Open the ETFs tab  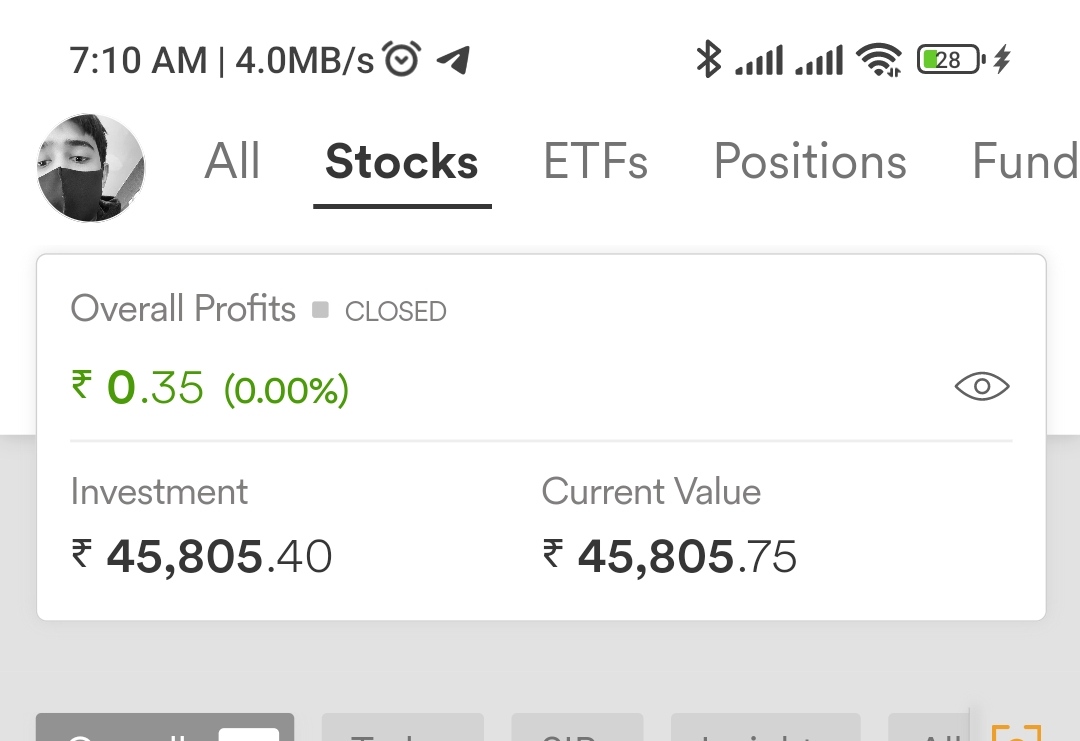tap(595, 161)
